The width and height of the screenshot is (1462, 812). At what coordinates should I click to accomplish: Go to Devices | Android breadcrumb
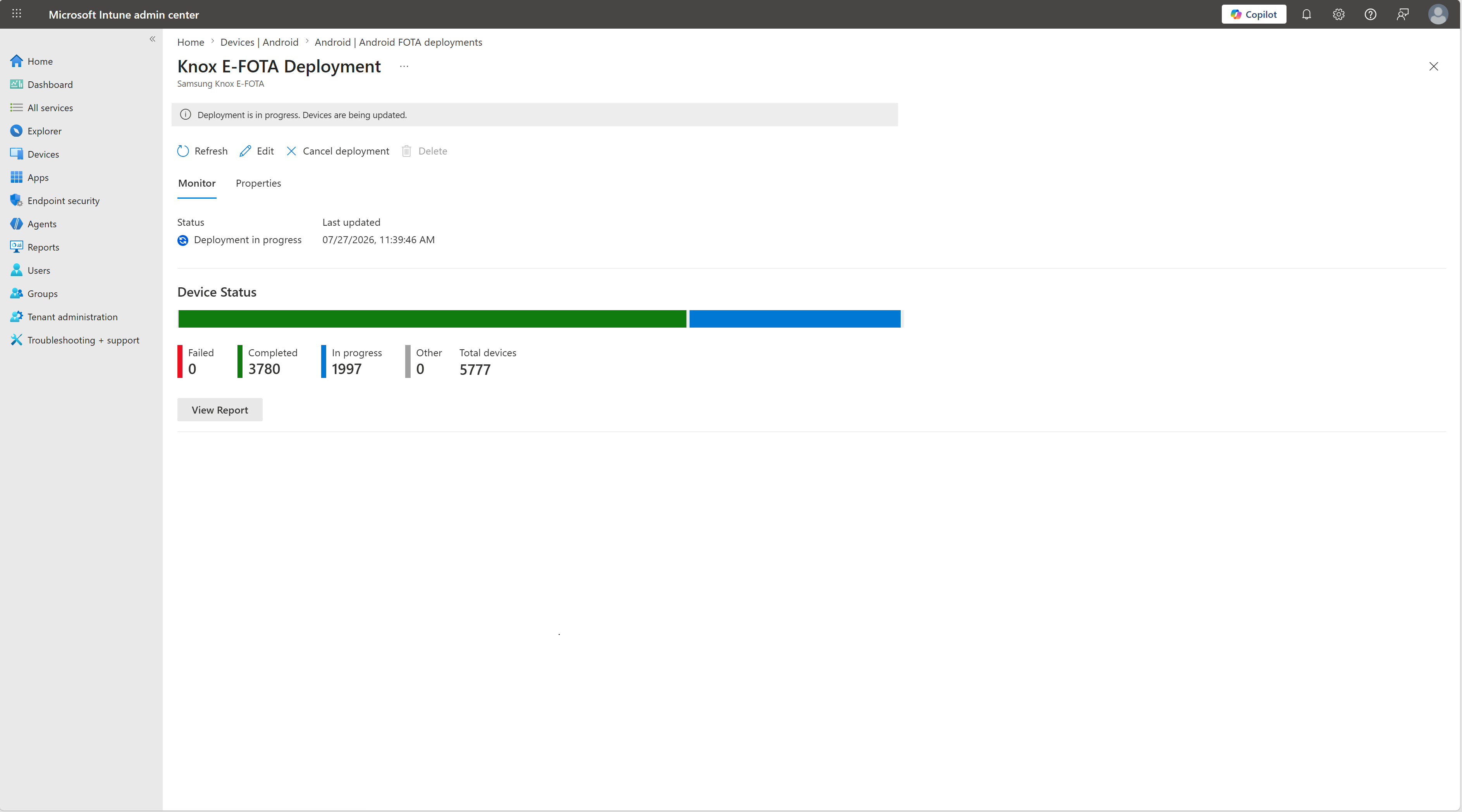pos(260,42)
